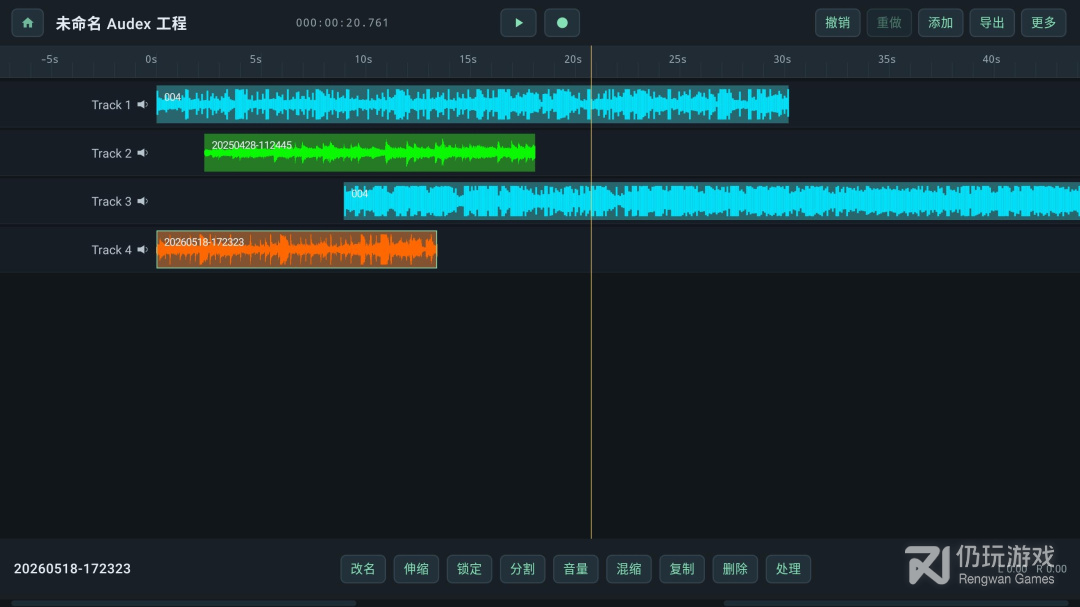Click the 删除 delete tool
1080x607 pixels.
(x=735, y=569)
